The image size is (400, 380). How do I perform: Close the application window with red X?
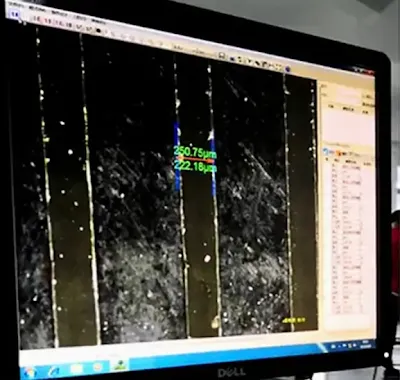pos(368,73)
